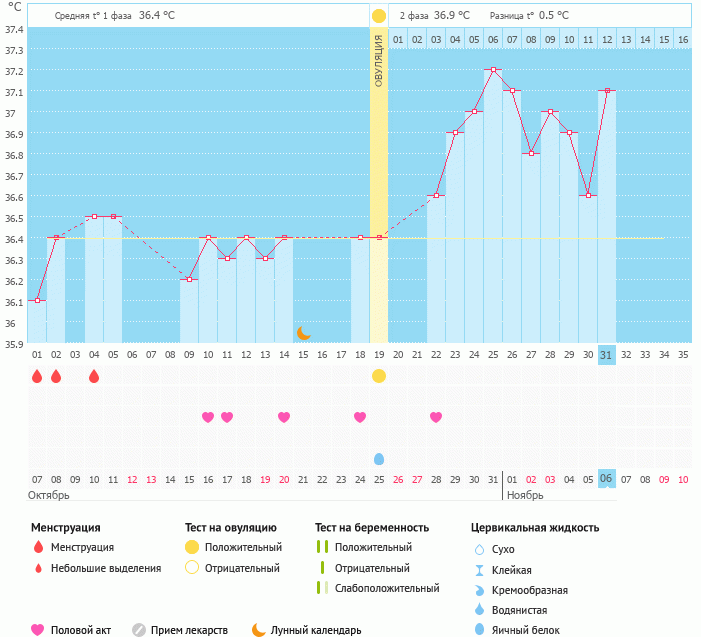Click the intercourse heart on October 28
Viewport: 701px width, 637px height.
(436, 417)
